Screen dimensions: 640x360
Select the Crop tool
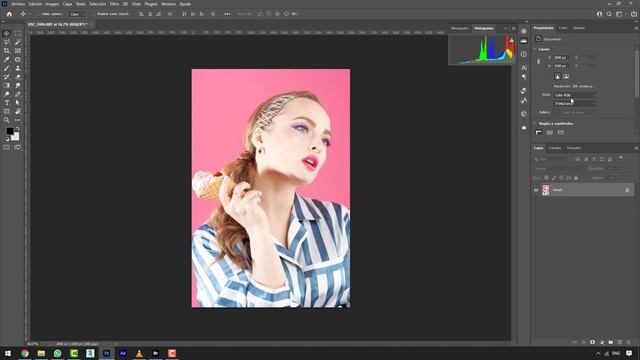pyautogui.click(x=7, y=51)
